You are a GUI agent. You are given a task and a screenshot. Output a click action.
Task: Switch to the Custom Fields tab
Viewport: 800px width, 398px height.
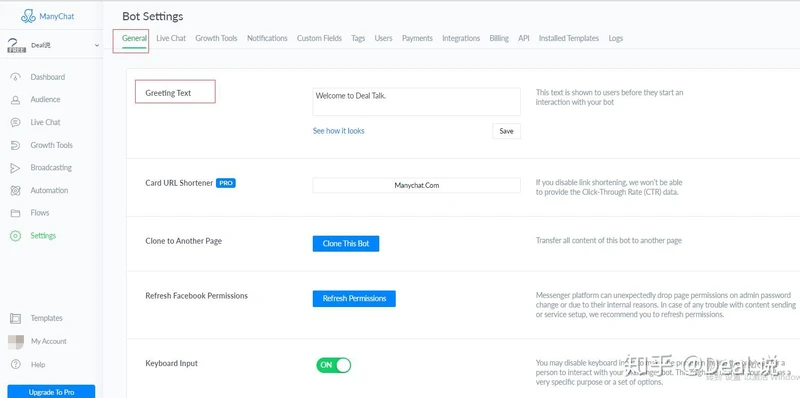pos(319,38)
